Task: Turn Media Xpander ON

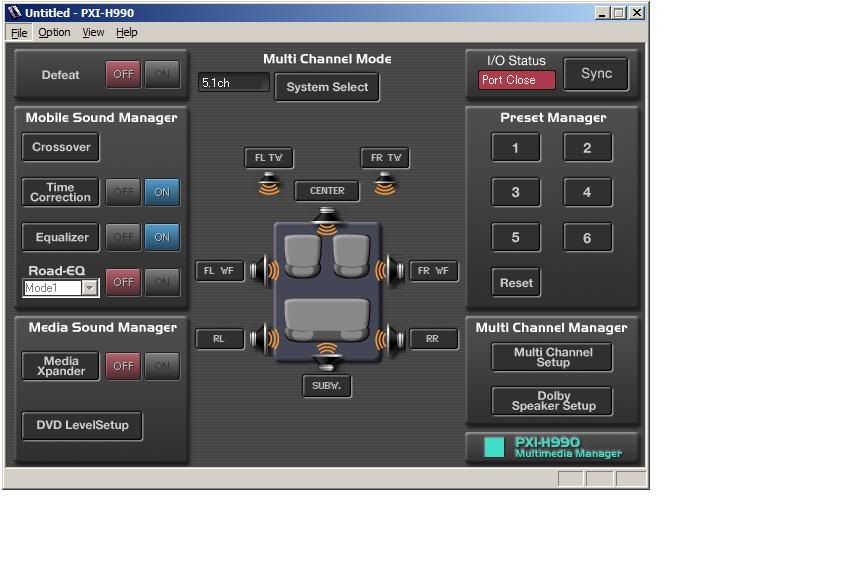Action: pyautogui.click(x=162, y=366)
